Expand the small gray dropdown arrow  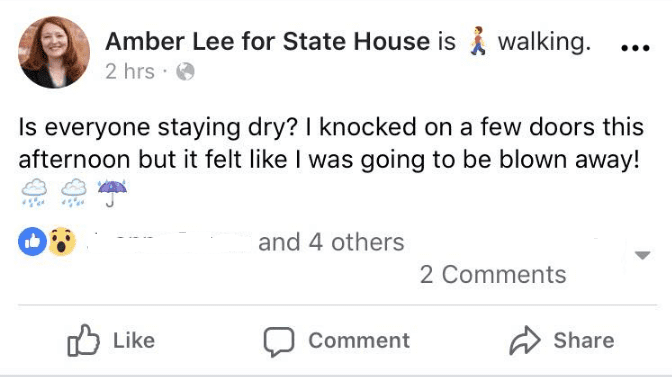[x=642, y=255]
